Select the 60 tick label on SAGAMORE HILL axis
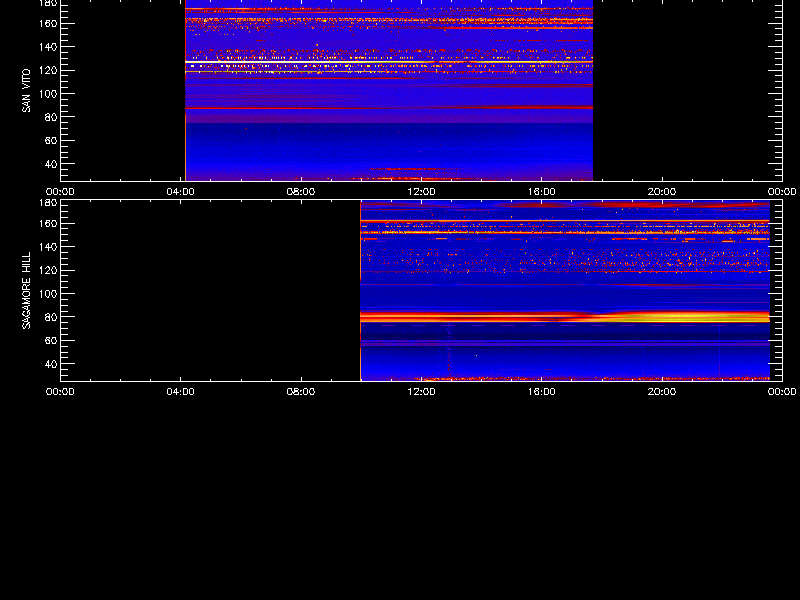Screen dimensions: 800x600 (x=53, y=340)
